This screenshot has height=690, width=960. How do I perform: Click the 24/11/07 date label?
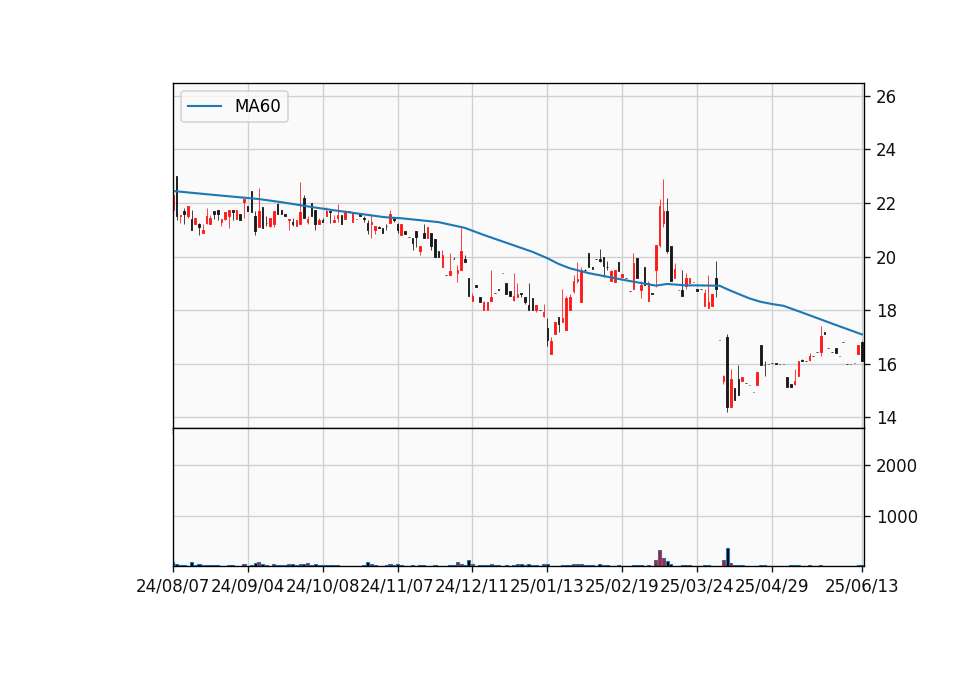coord(397,586)
